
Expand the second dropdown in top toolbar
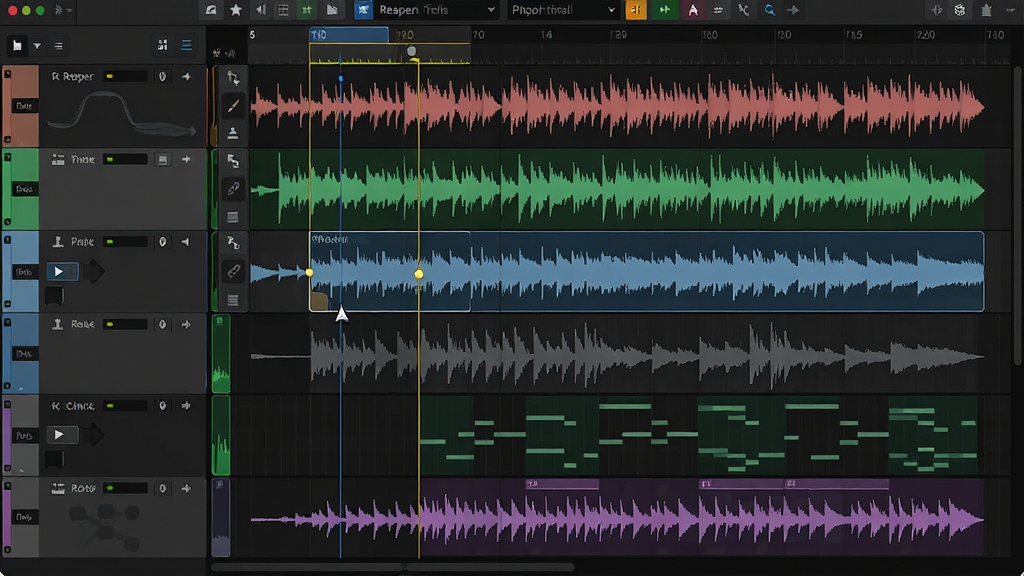point(563,10)
